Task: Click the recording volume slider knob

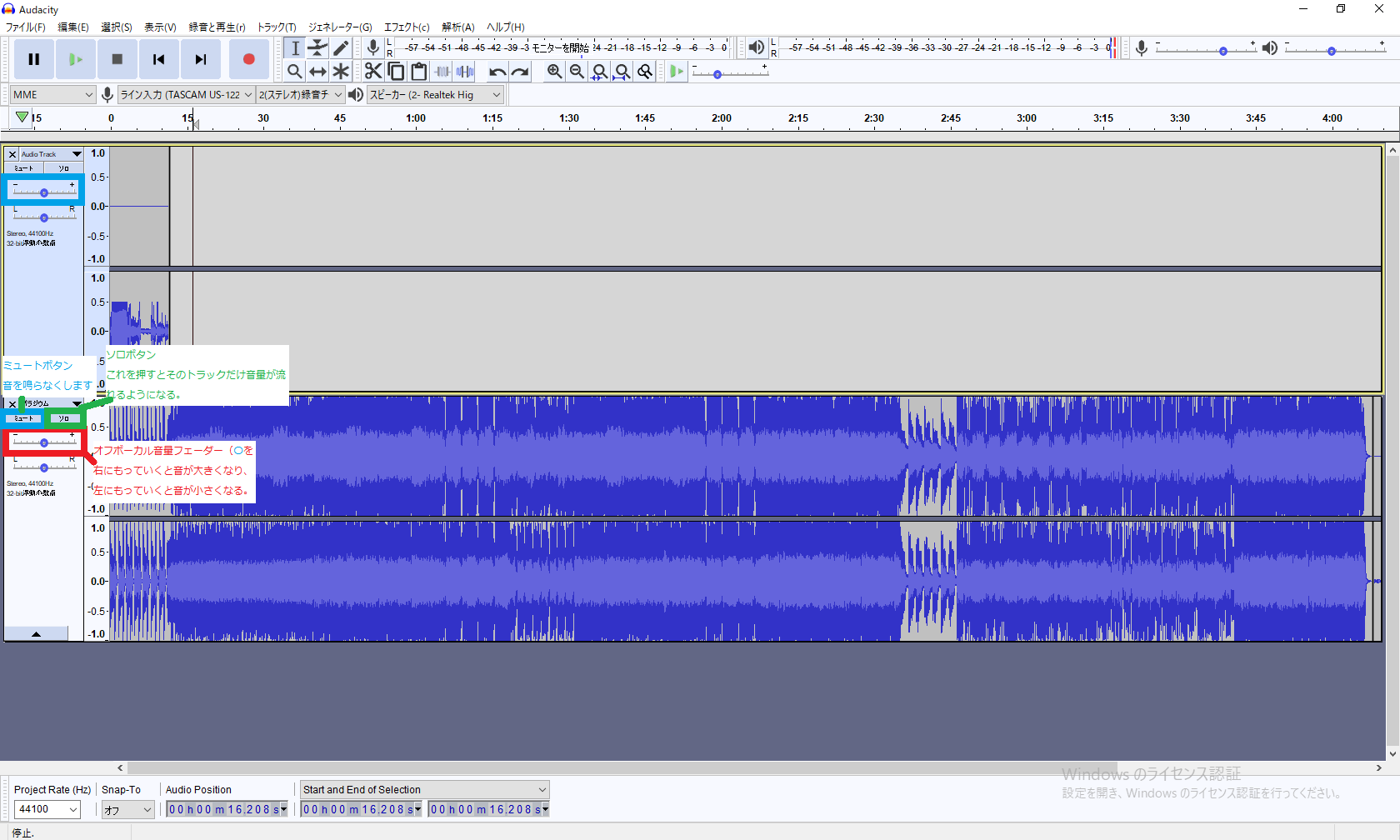Action: coord(1223,52)
